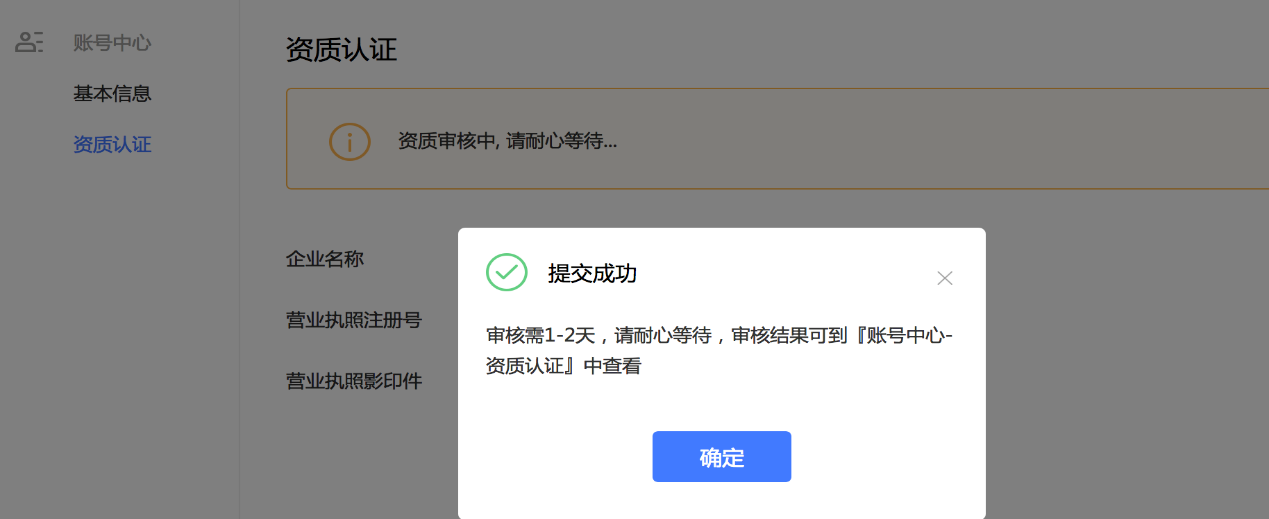Click 审核结果可到 text in dialog message
The height and width of the screenshot is (519, 1269).
790,335
